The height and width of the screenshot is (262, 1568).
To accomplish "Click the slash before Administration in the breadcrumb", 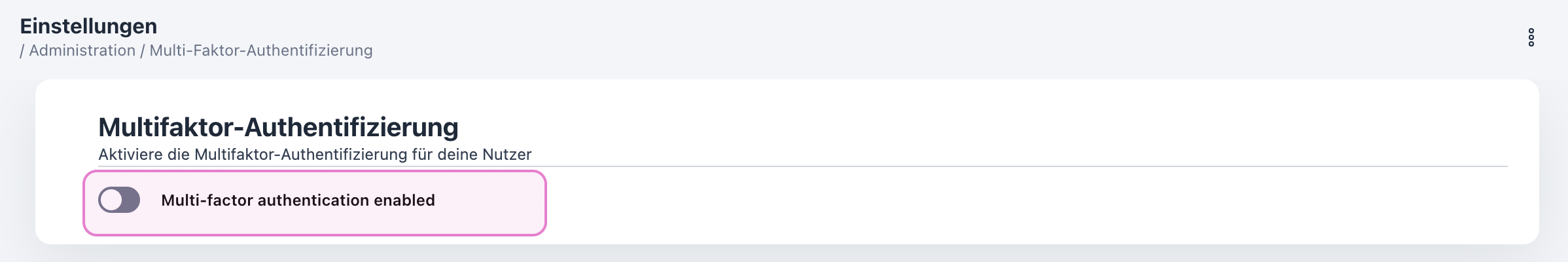I will click(22, 51).
